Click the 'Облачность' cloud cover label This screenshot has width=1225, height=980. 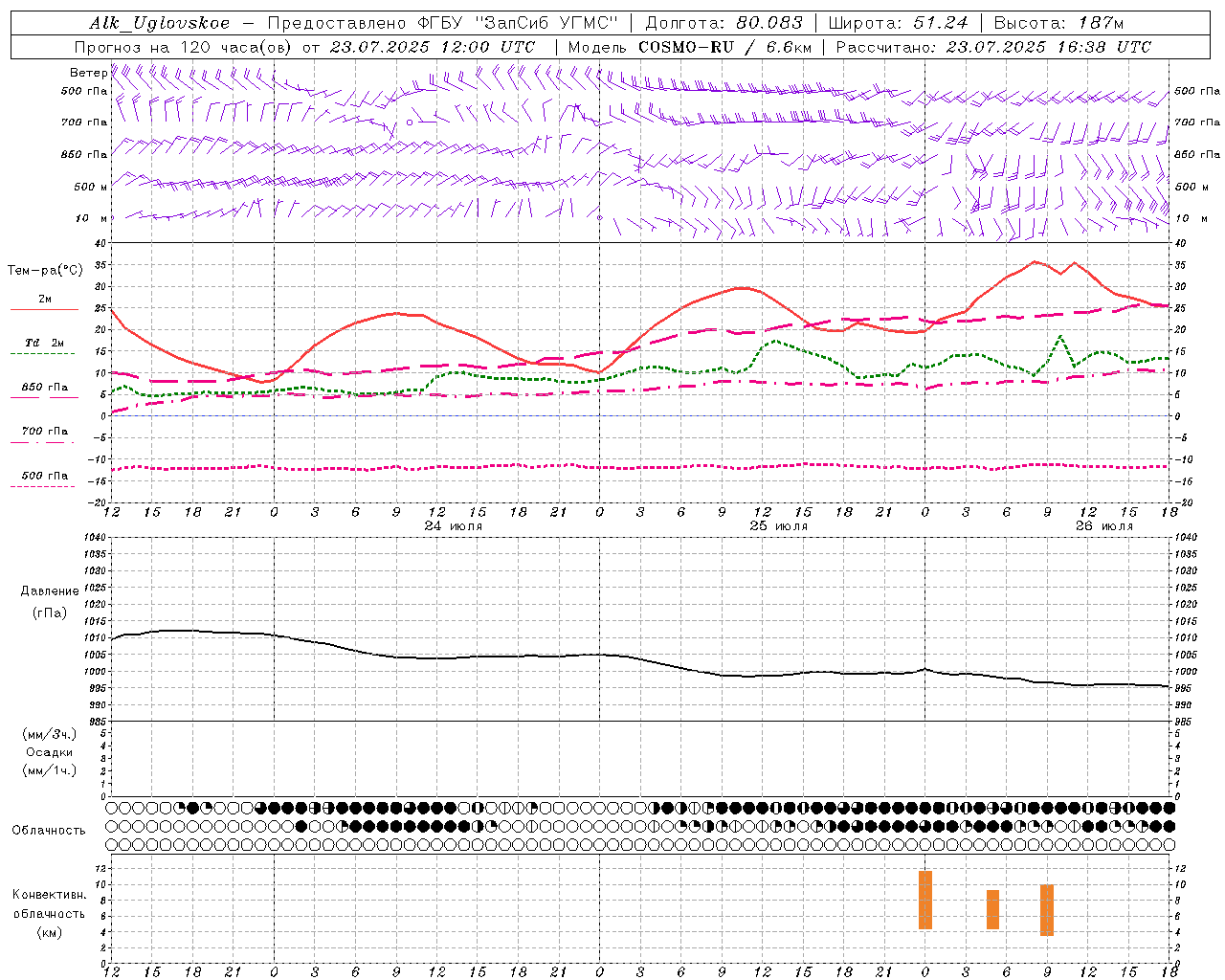coord(49,831)
